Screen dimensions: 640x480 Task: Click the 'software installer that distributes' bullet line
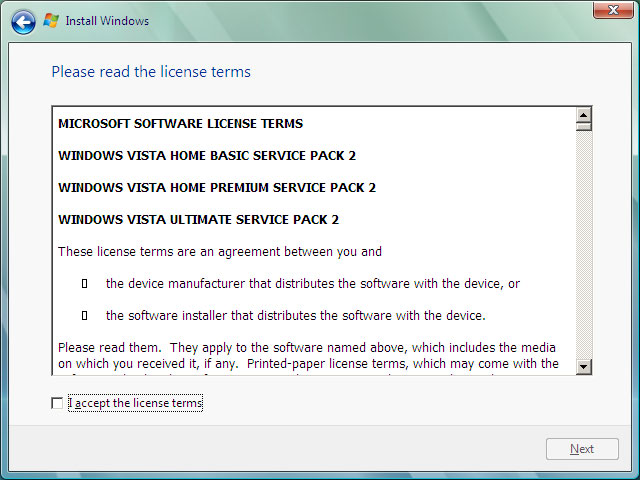(296, 316)
